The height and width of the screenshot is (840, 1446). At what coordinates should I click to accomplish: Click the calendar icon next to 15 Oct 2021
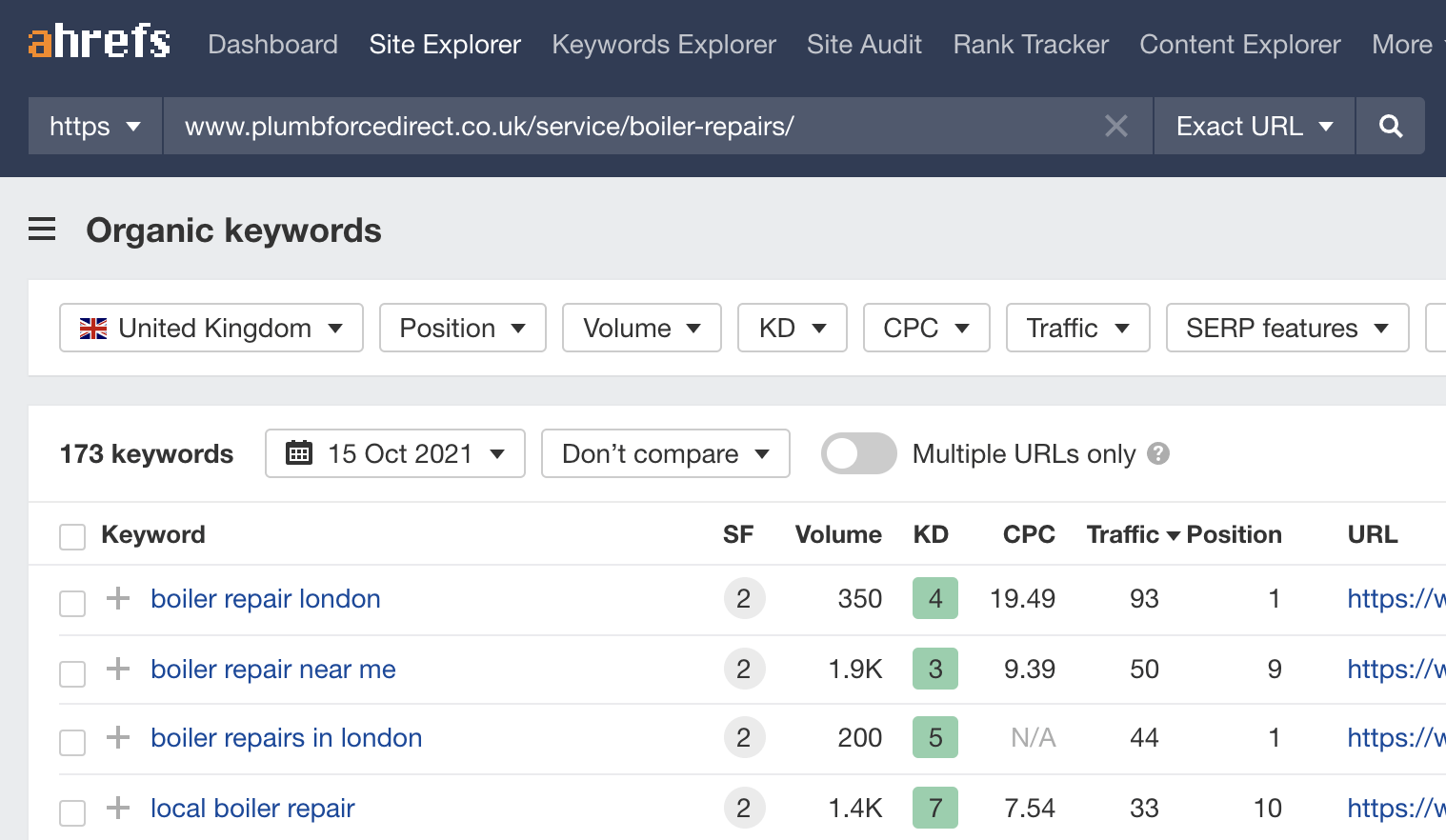(299, 453)
